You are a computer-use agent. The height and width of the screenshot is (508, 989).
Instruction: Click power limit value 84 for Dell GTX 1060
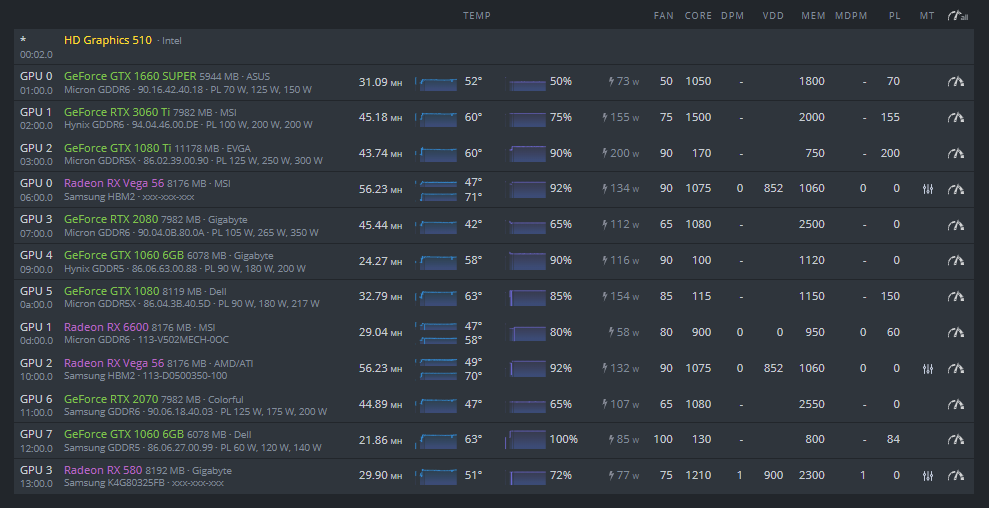coord(893,440)
